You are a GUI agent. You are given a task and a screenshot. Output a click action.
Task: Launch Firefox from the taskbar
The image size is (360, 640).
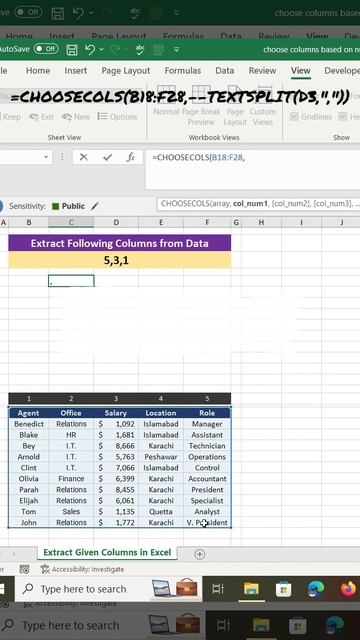click(348, 589)
